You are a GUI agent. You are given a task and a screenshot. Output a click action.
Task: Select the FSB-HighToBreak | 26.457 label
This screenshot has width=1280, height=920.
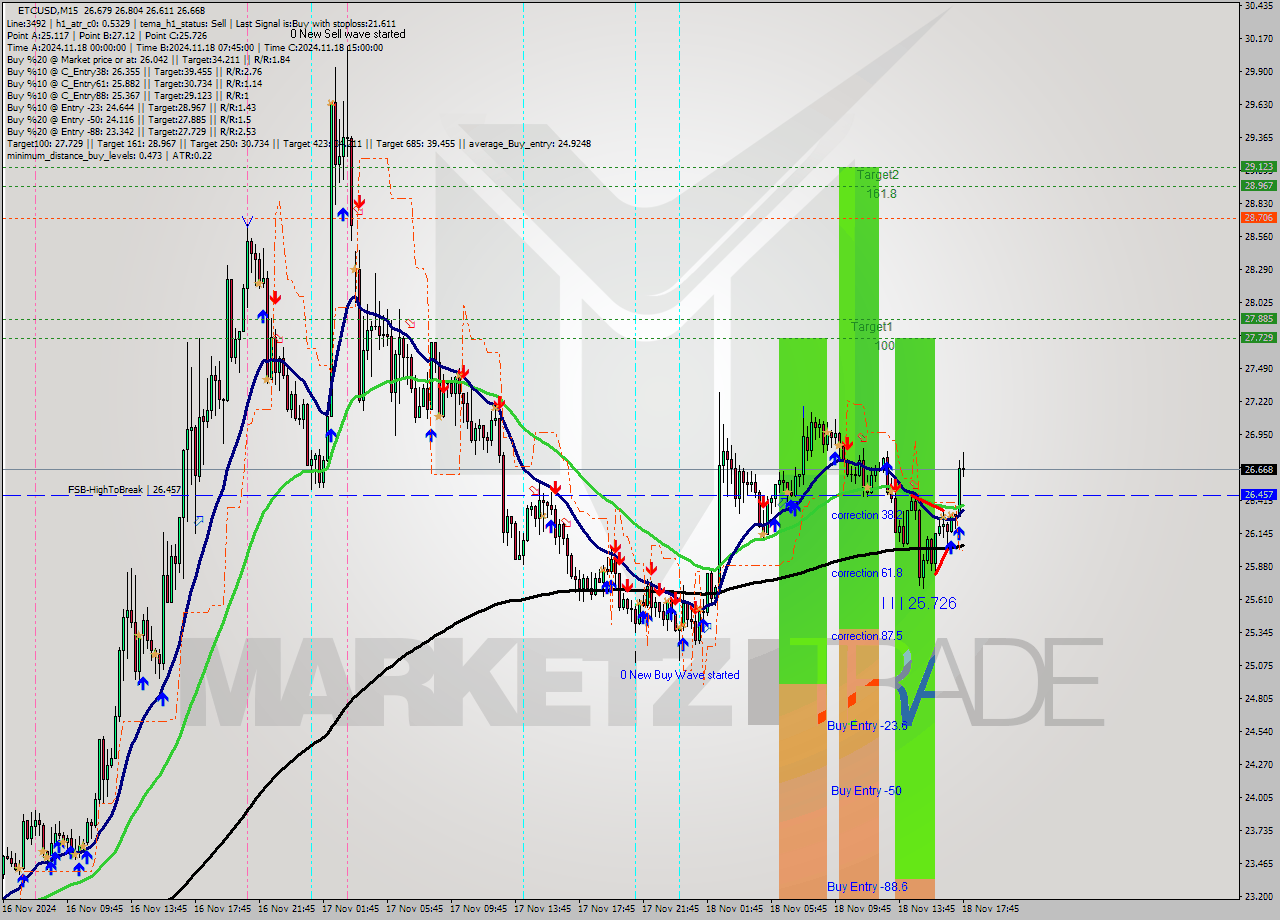[124, 490]
